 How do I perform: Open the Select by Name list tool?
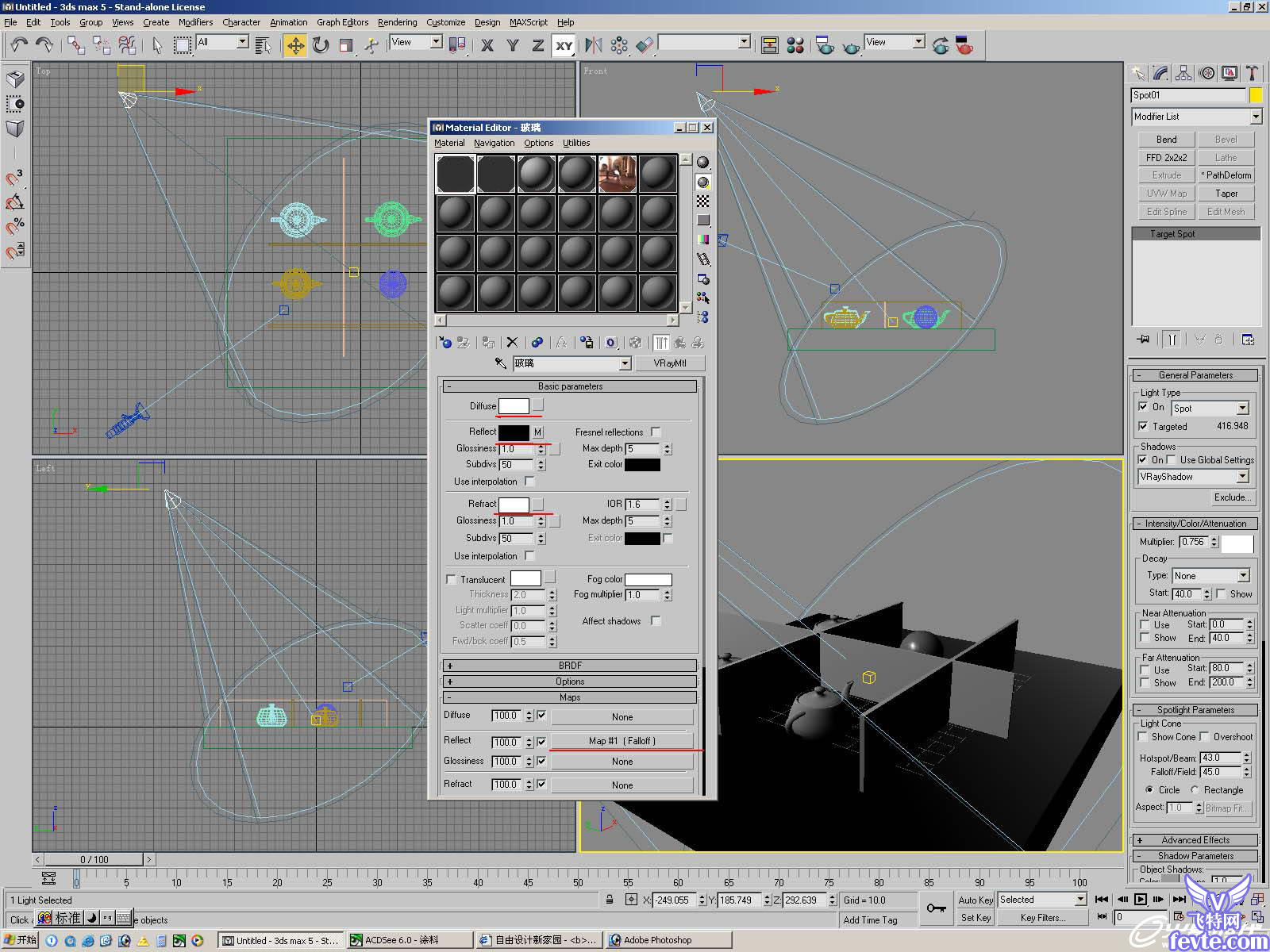point(264,45)
